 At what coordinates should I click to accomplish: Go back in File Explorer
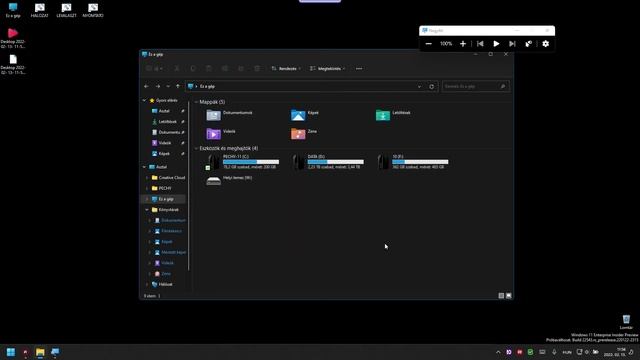click(x=146, y=87)
